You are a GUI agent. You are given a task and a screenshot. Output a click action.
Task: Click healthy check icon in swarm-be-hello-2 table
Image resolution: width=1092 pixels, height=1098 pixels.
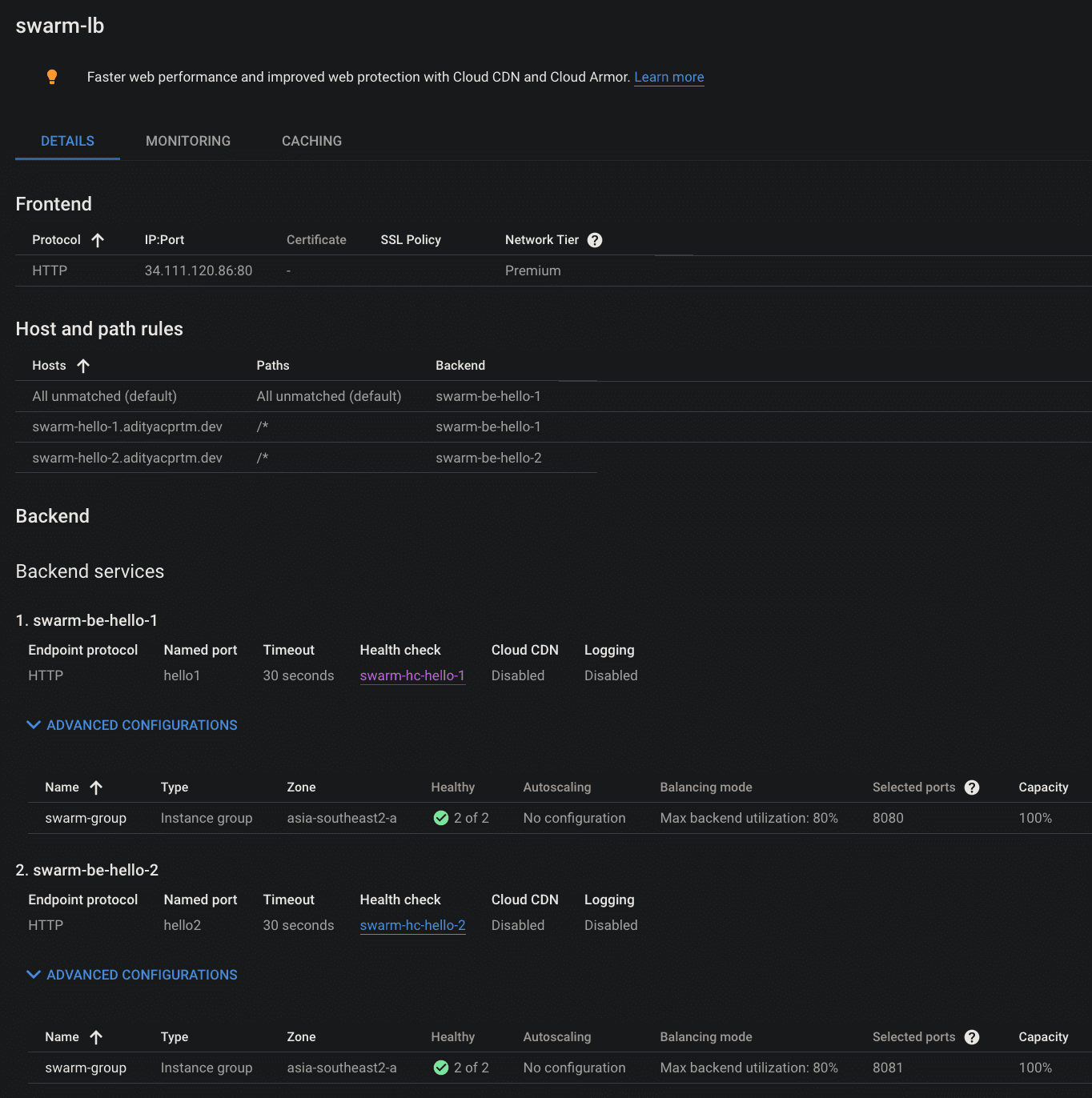pyautogui.click(x=440, y=1068)
